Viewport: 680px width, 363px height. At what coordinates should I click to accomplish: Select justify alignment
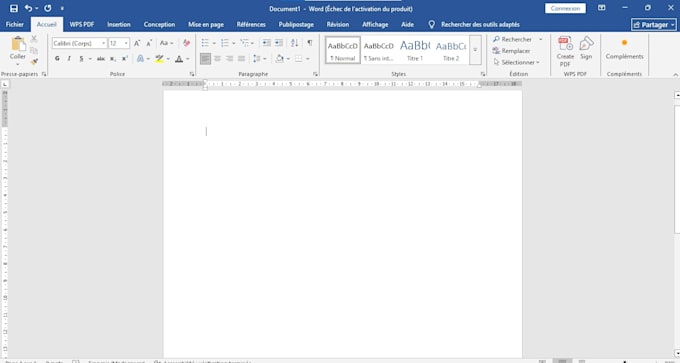242,59
